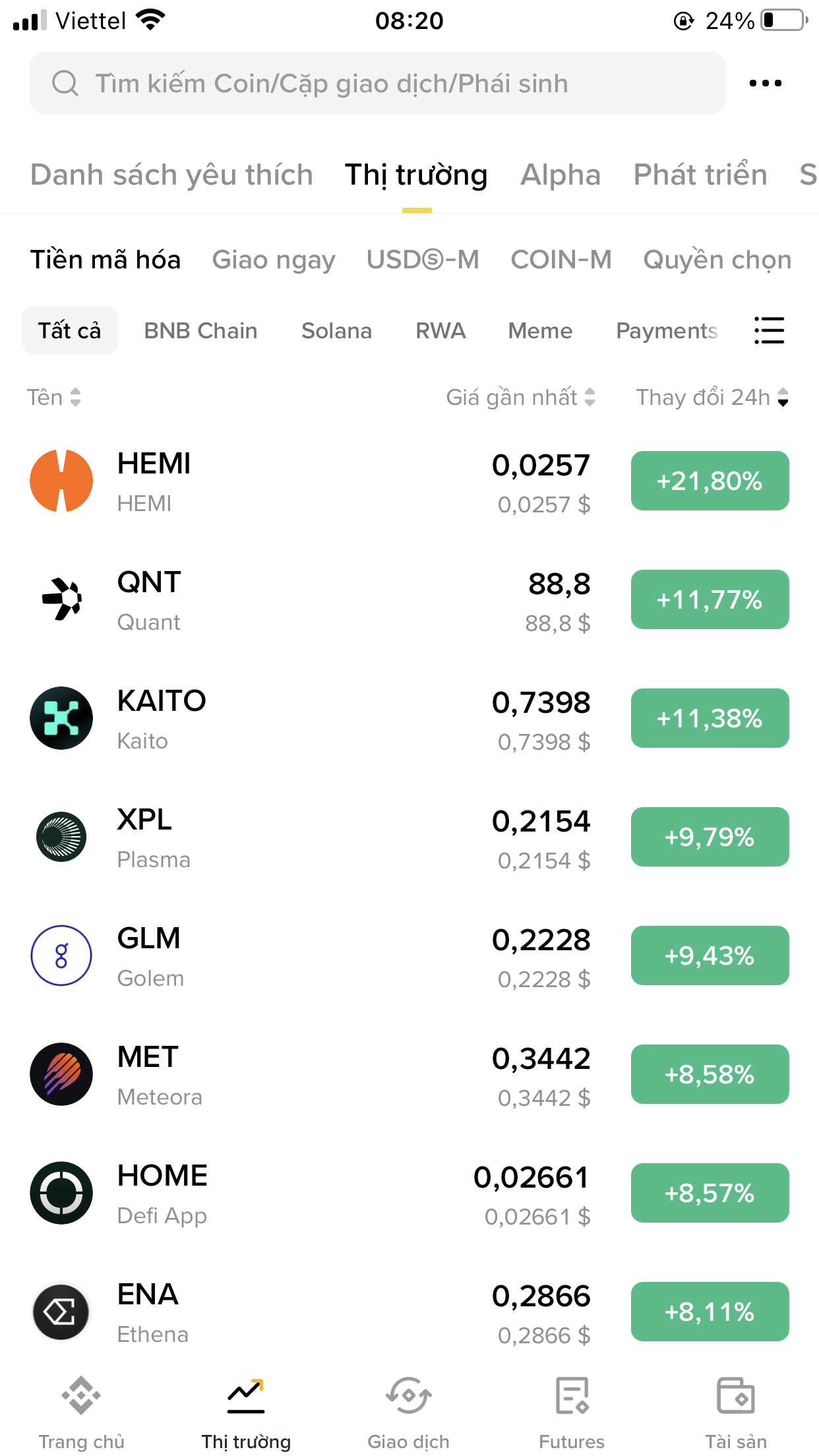
Task: Tap the KAITO coin logo
Action: 61,718
